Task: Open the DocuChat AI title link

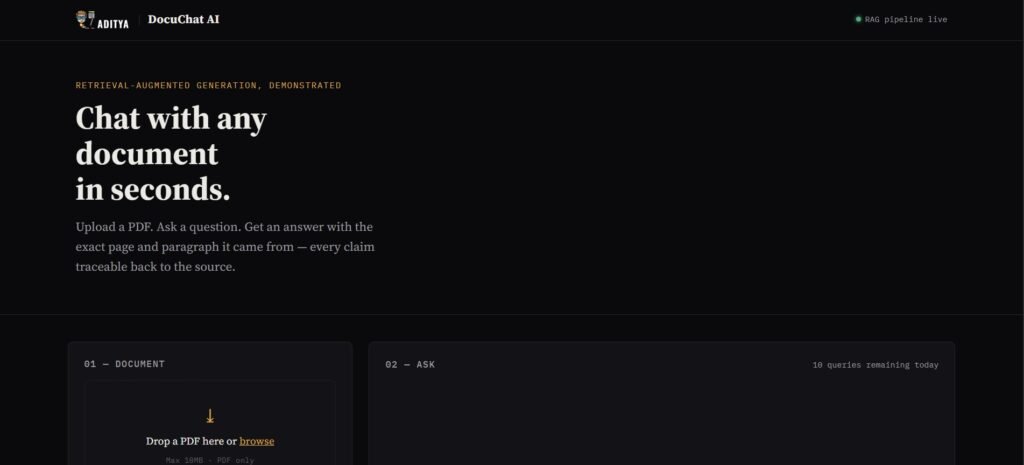Action: (x=184, y=20)
